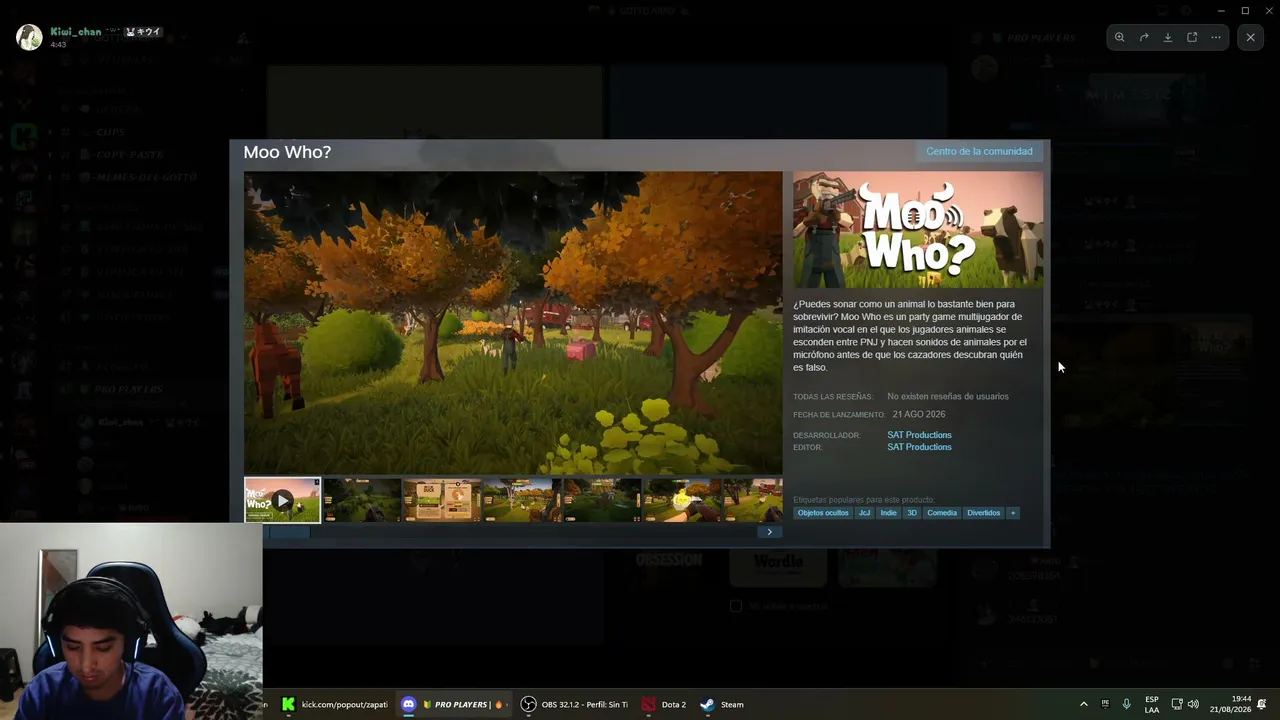Viewport: 1280px width, 720px height.
Task: Click the Moo Who? game title
Action: 287,152
